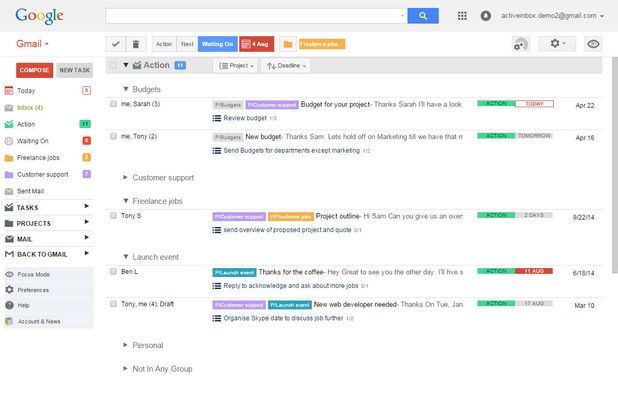Select the Action status toolbar button

click(164, 44)
